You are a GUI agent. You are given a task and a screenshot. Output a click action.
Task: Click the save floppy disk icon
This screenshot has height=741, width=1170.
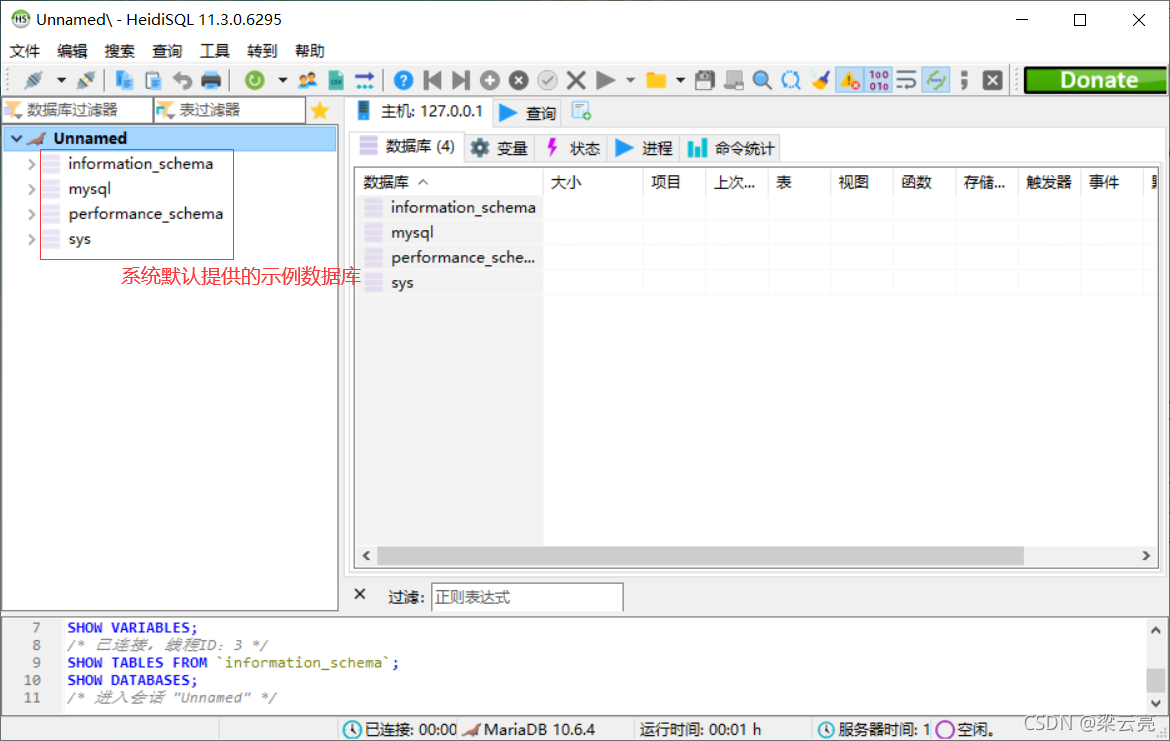tap(704, 80)
